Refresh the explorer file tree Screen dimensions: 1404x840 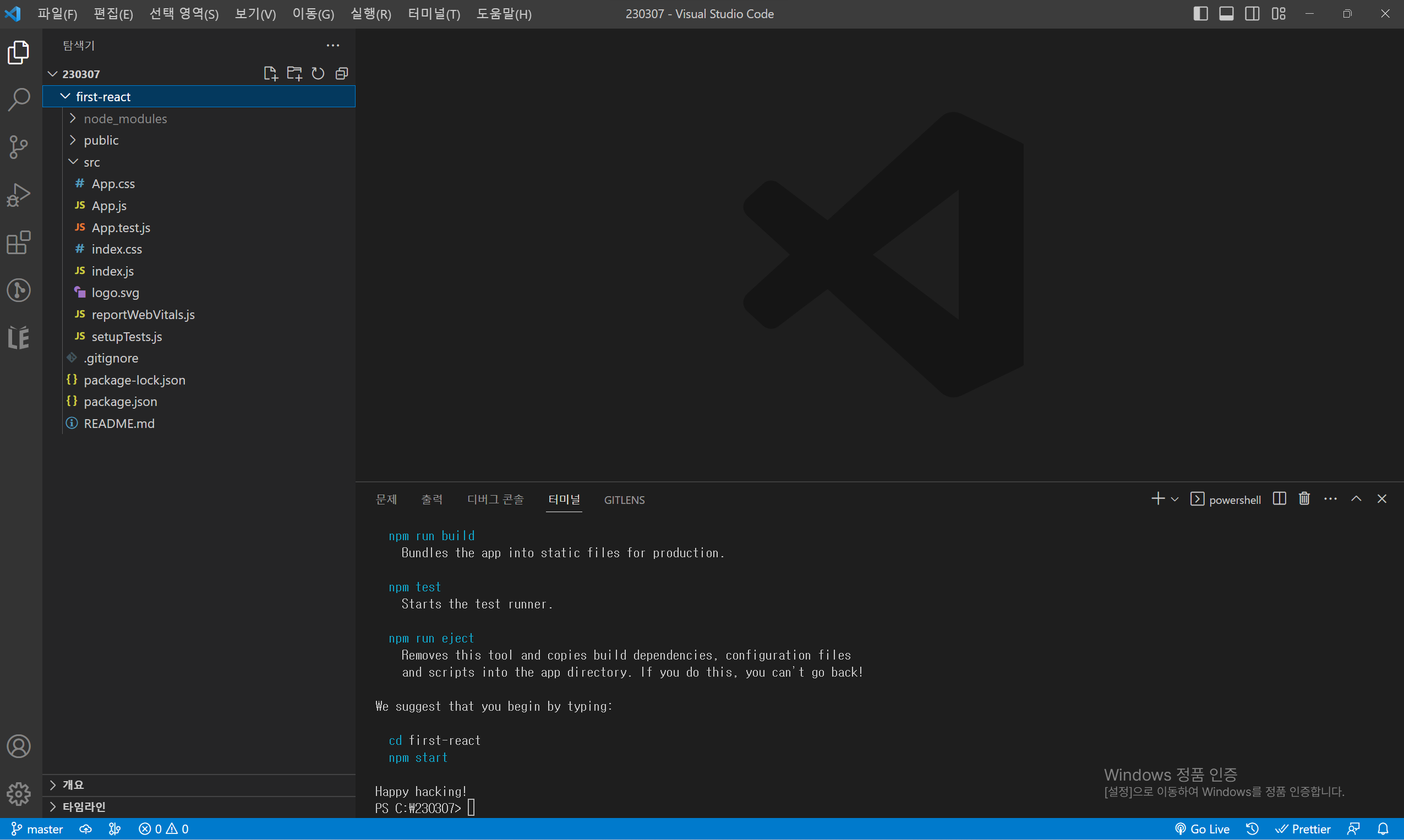(x=318, y=74)
